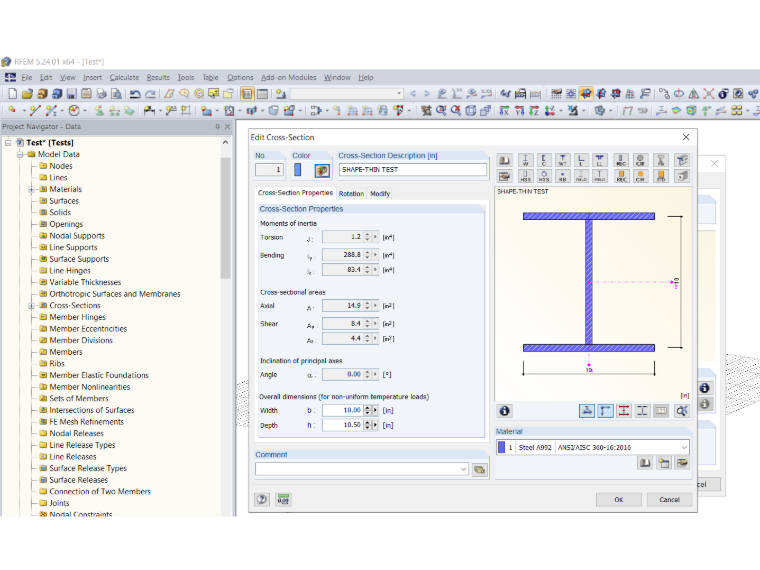Select FE Mesh Refinements in navigator tree
Screen dimensions: 760x570
(86, 422)
